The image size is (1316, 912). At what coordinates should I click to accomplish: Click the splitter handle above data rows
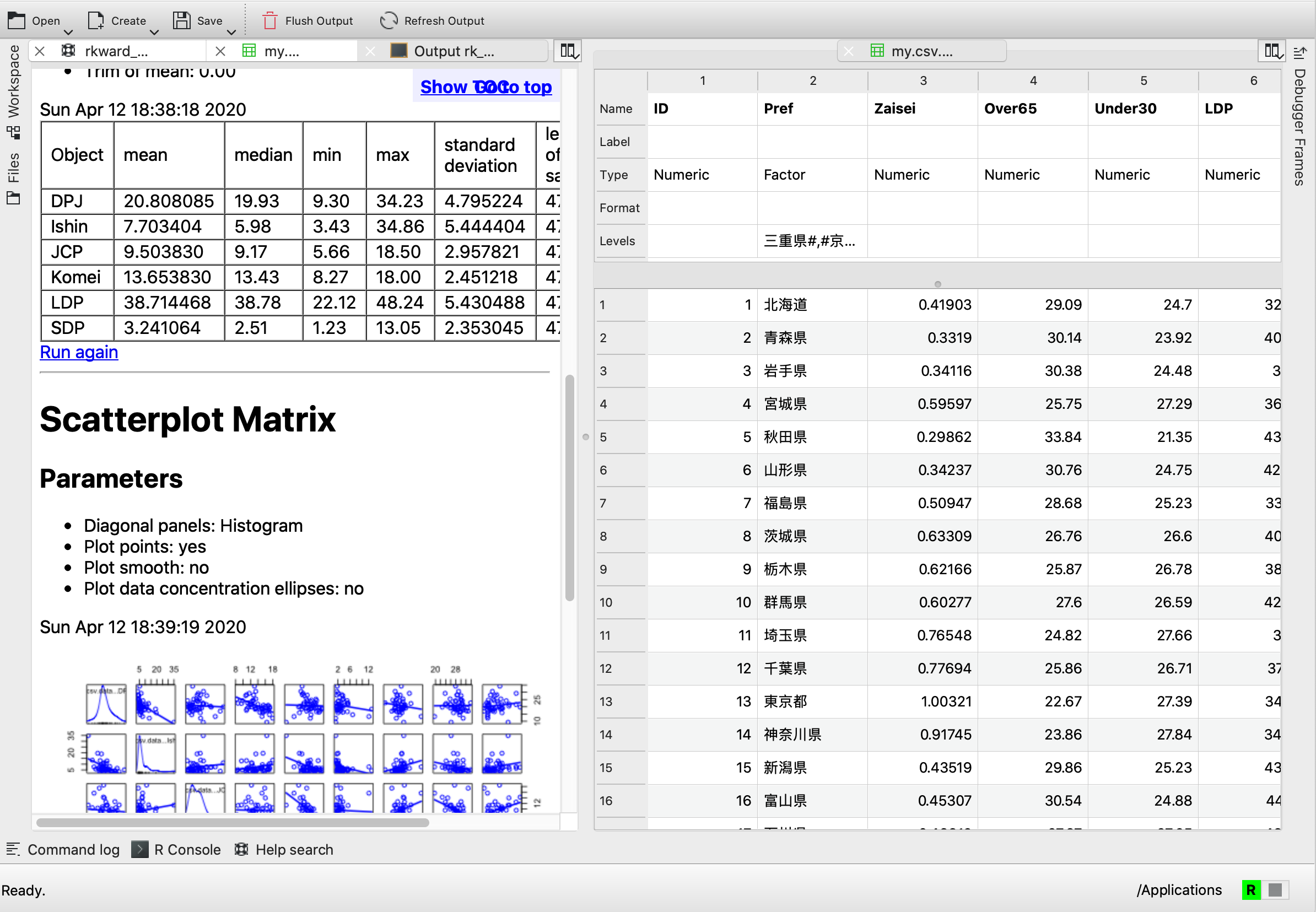pyautogui.click(x=938, y=284)
